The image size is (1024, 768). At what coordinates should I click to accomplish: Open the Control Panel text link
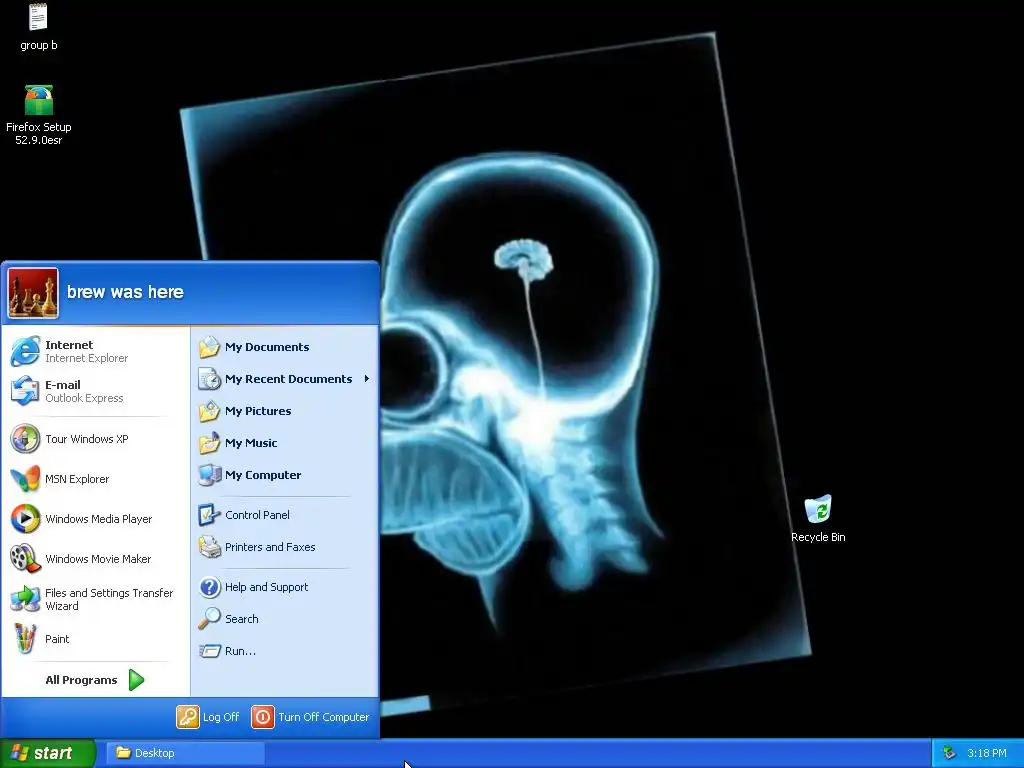tap(257, 515)
